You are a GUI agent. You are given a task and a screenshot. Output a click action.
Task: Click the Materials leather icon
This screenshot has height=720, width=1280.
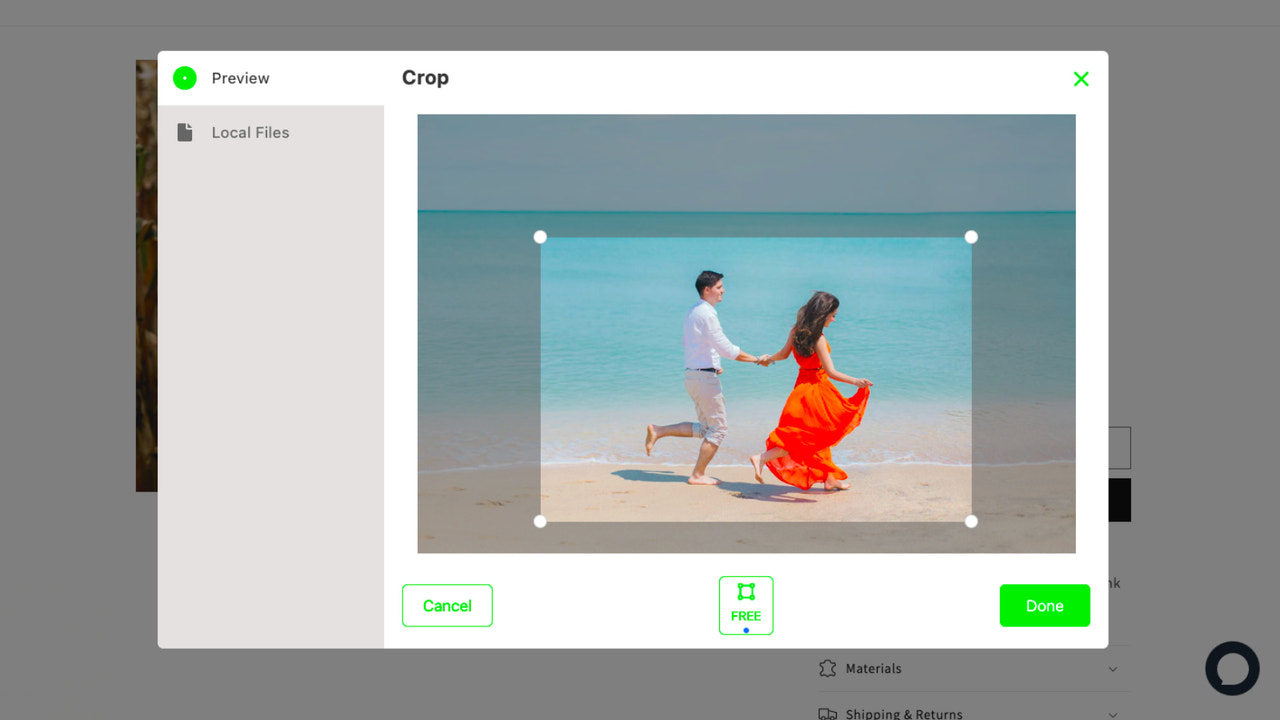(x=827, y=668)
